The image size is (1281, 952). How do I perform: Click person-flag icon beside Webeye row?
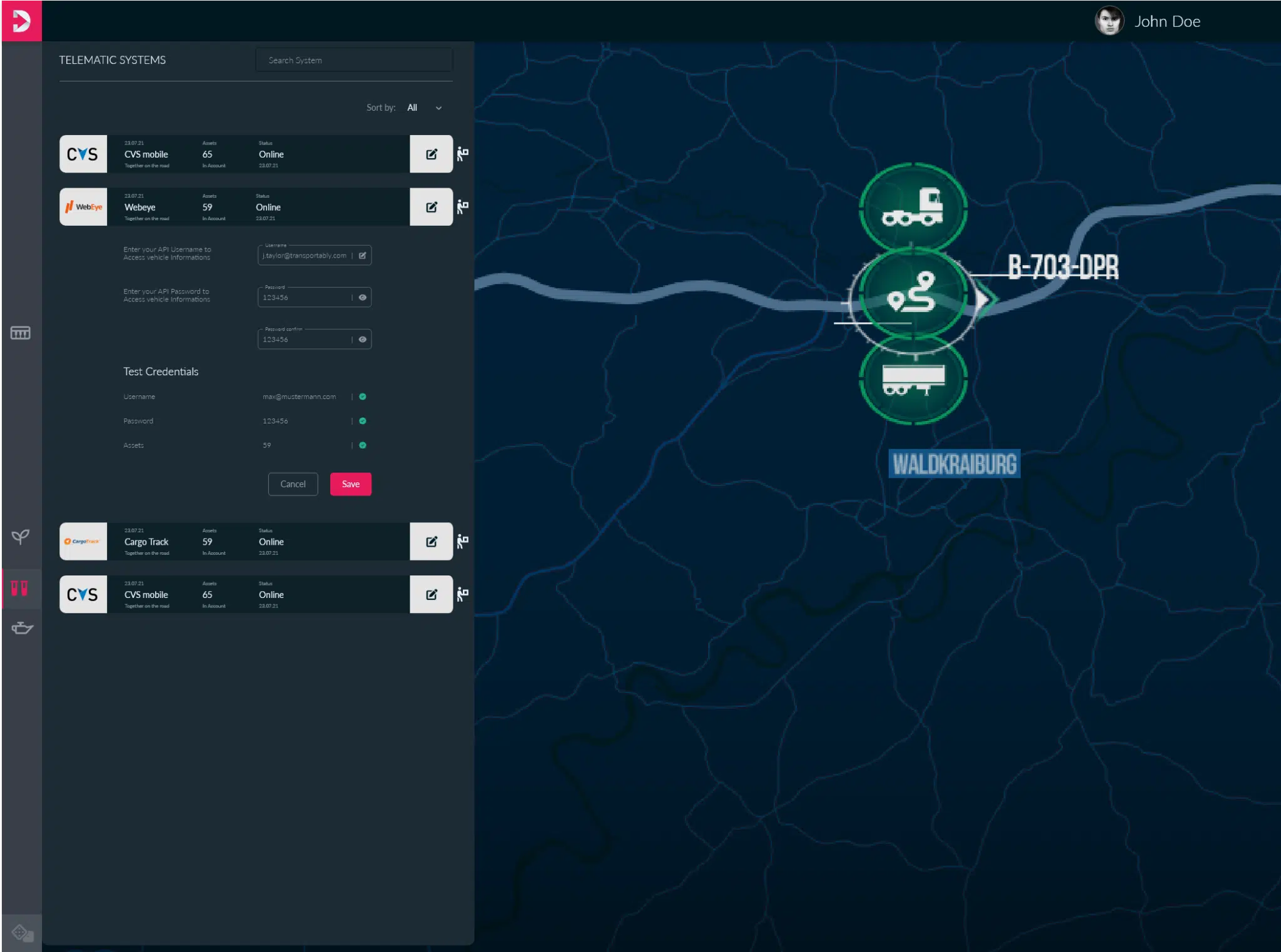pos(462,207)
